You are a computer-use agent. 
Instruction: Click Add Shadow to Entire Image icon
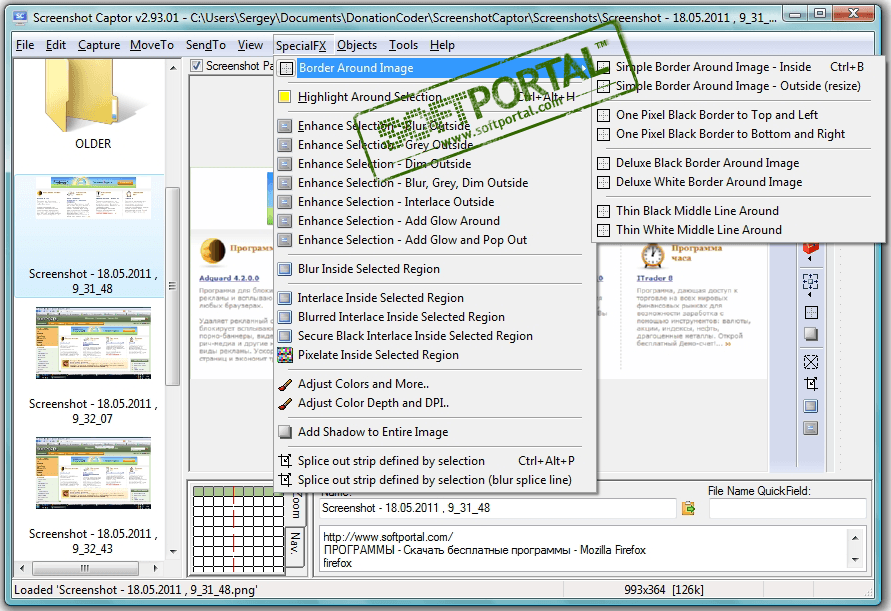pos(285,432)
